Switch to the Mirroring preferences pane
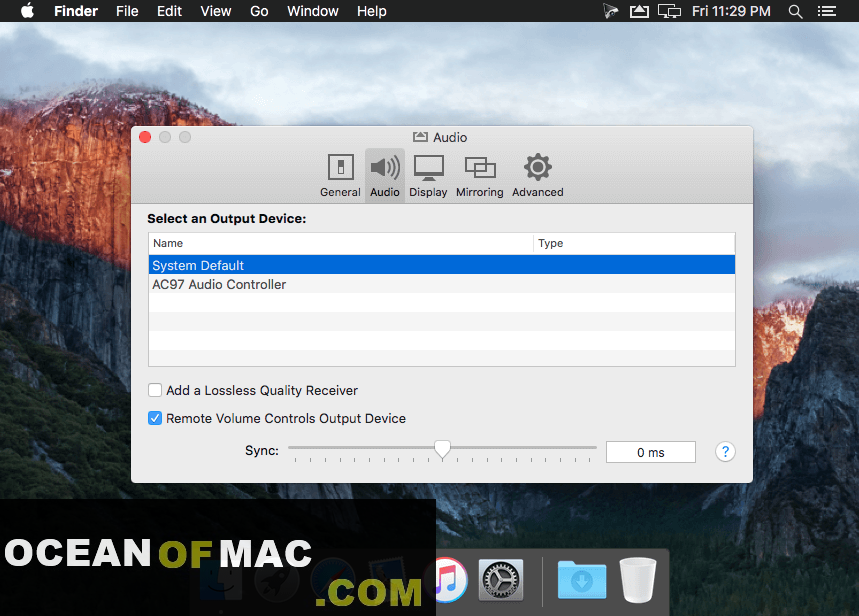The width and height of the screenshot is (859, 616). click(x=479, y=175)
